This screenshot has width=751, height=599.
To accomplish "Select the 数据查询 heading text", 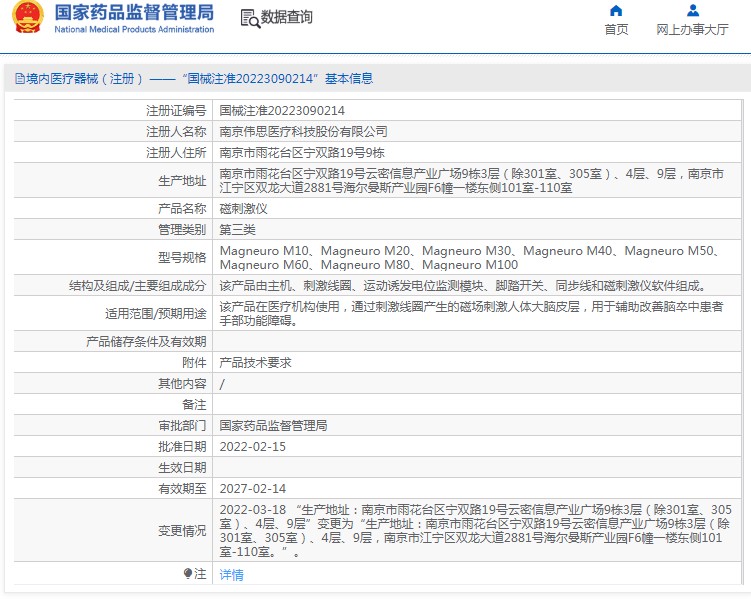I will coord(287,18).
